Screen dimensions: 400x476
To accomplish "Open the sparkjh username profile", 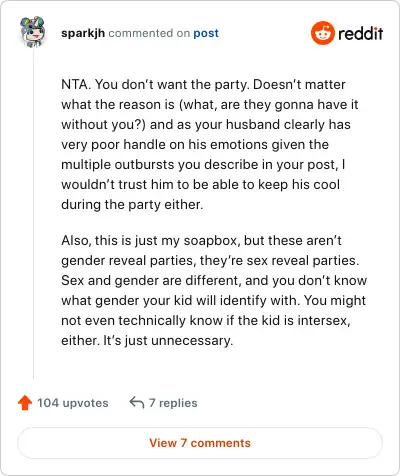I will (83, 33).
